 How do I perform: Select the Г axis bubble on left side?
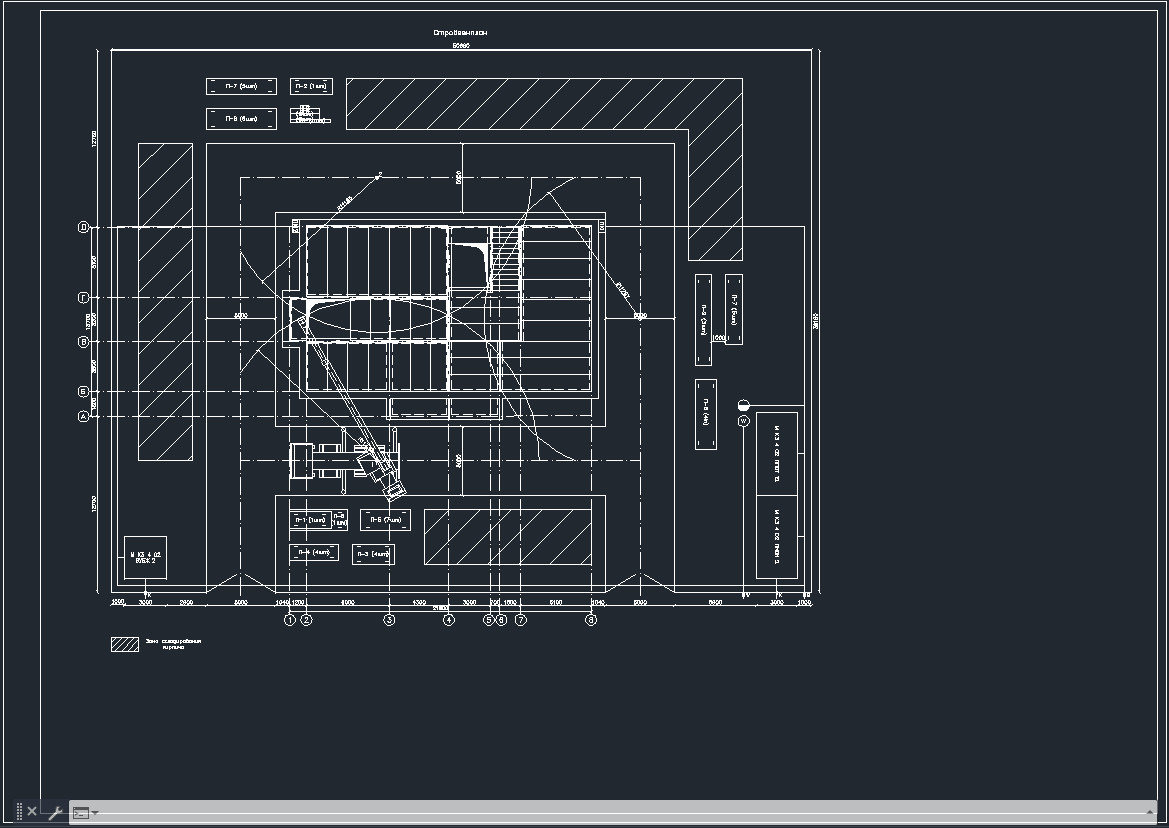coord(84,298)
